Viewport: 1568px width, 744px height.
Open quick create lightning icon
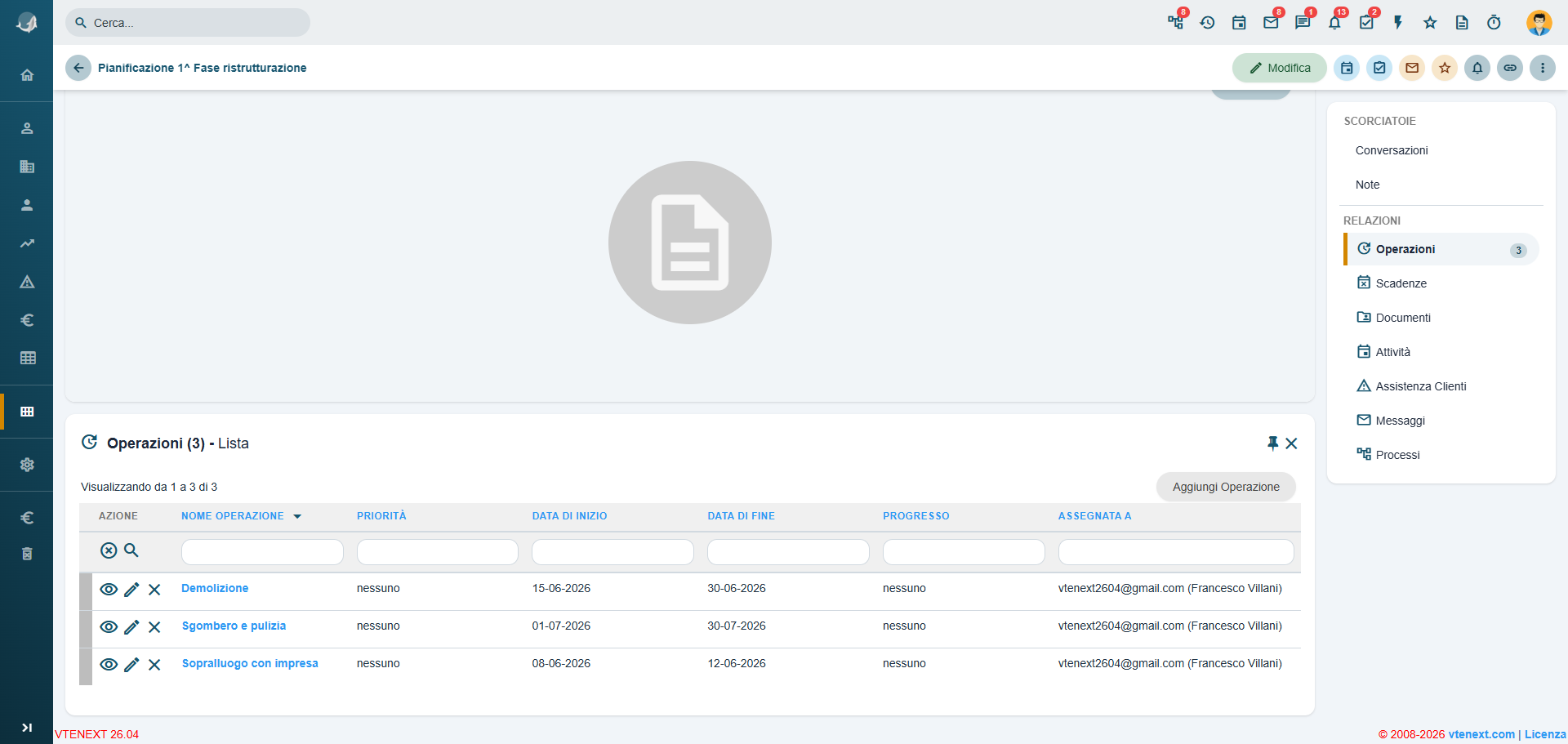pos(1398,23)
